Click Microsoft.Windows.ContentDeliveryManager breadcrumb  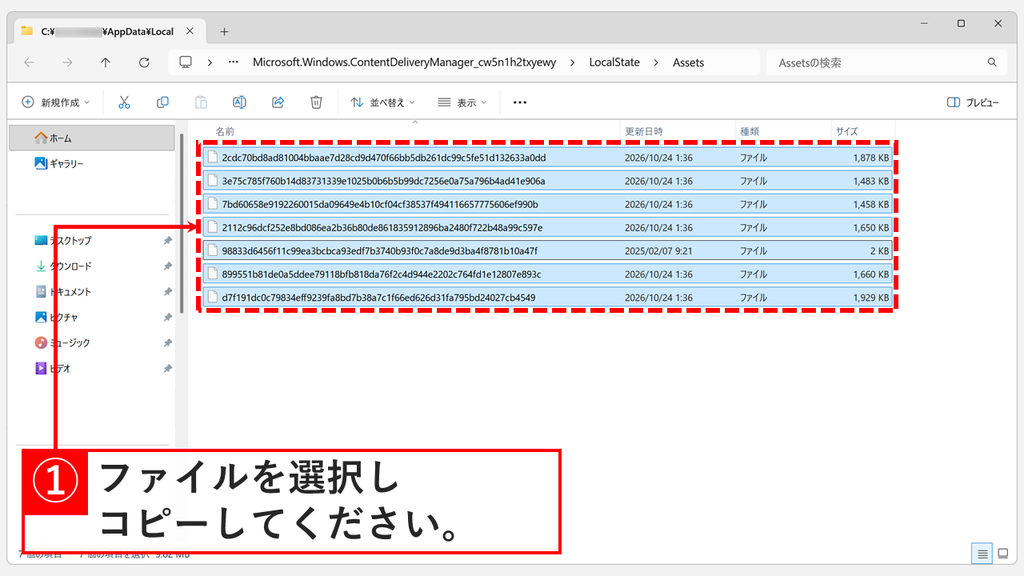(x=404, y=62)
